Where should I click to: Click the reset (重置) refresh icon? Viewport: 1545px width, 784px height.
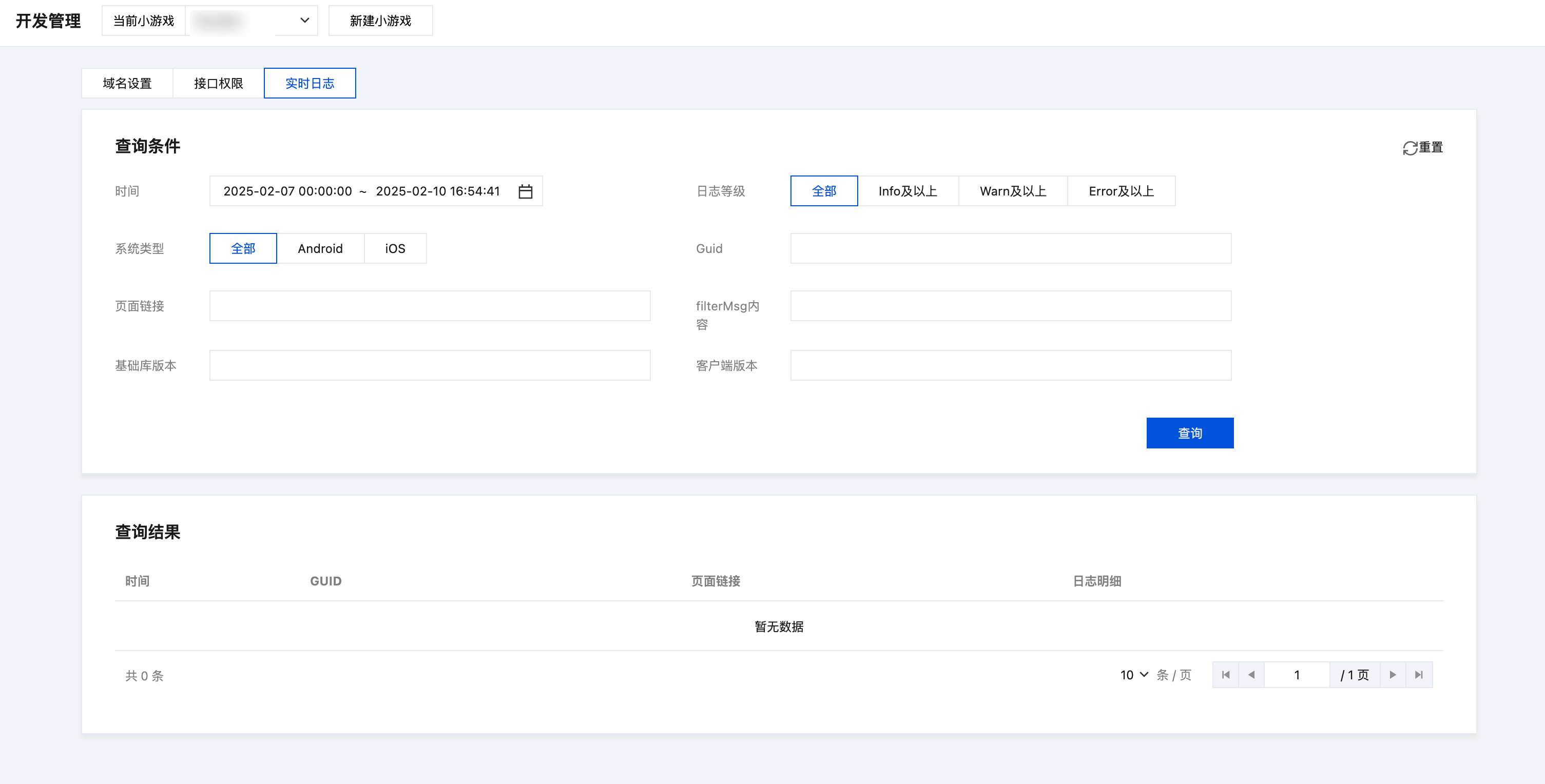tap(1409, 148)
